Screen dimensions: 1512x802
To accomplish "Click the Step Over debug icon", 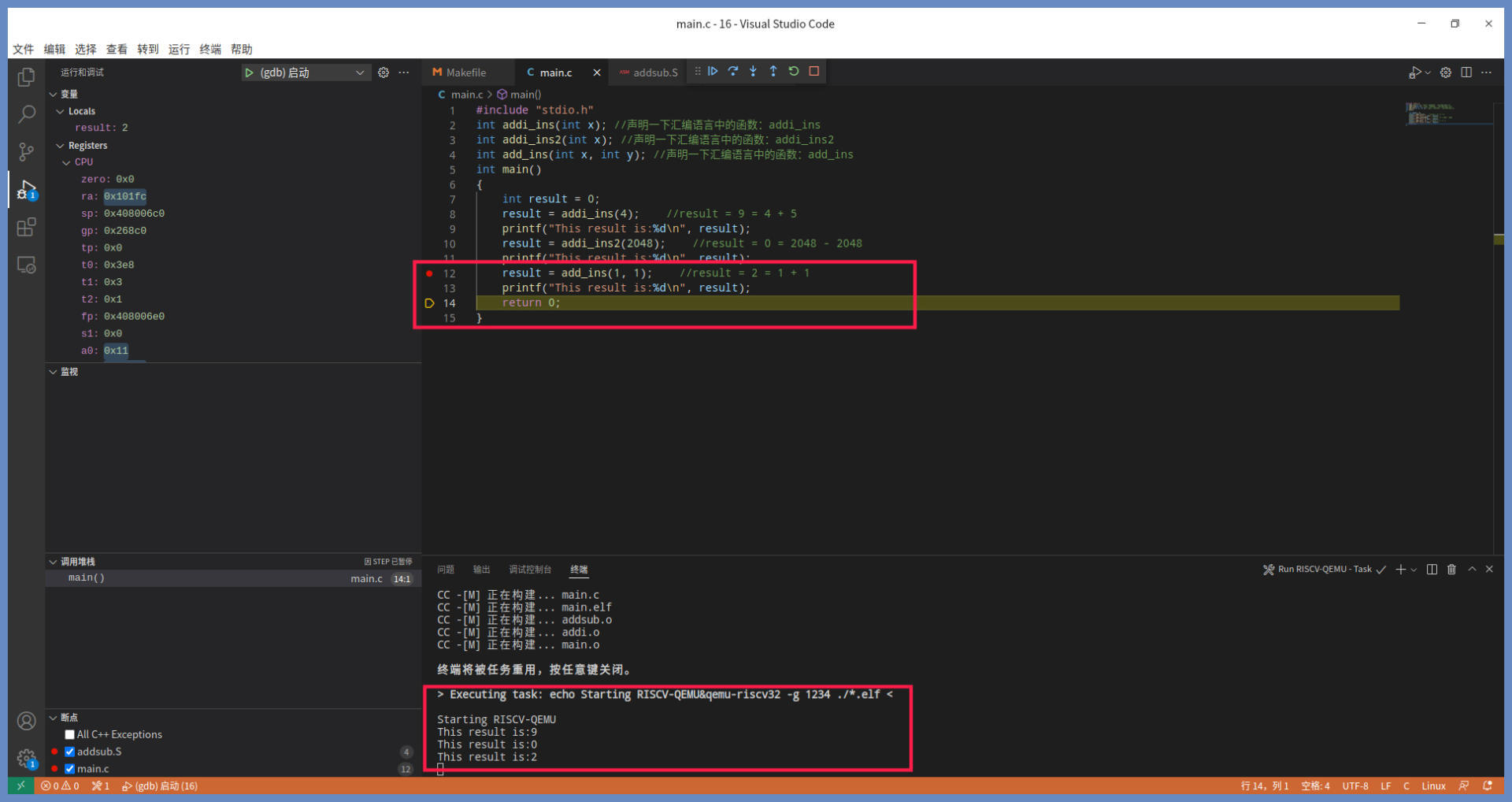I will coord(733,72).
